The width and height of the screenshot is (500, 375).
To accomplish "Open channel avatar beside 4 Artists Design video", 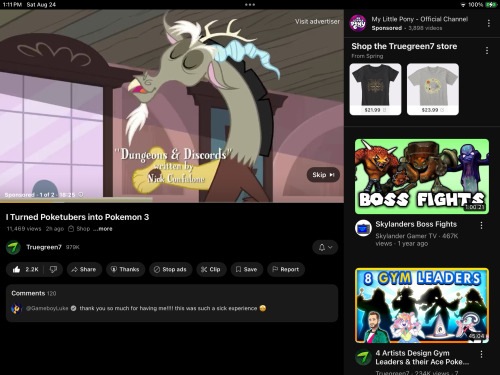I will 363,357.
